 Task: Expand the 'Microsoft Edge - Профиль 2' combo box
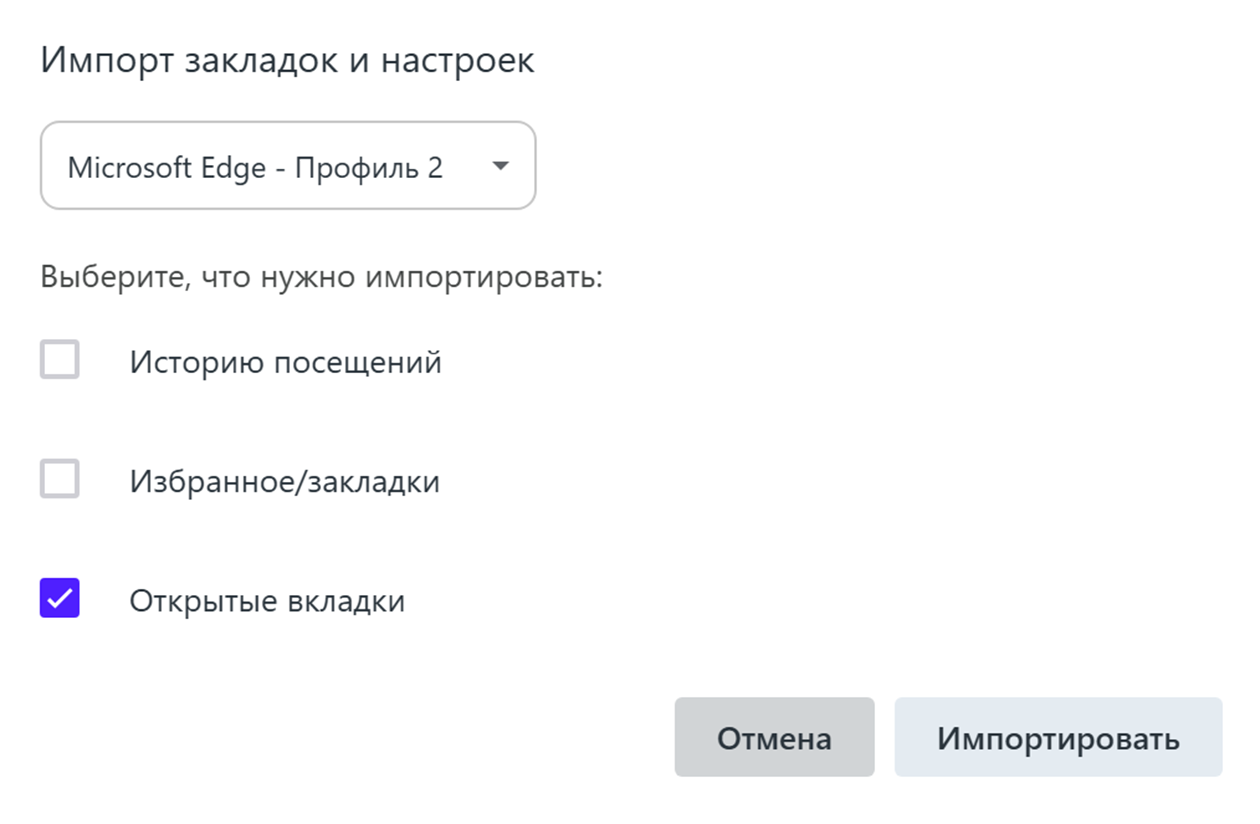288,166
